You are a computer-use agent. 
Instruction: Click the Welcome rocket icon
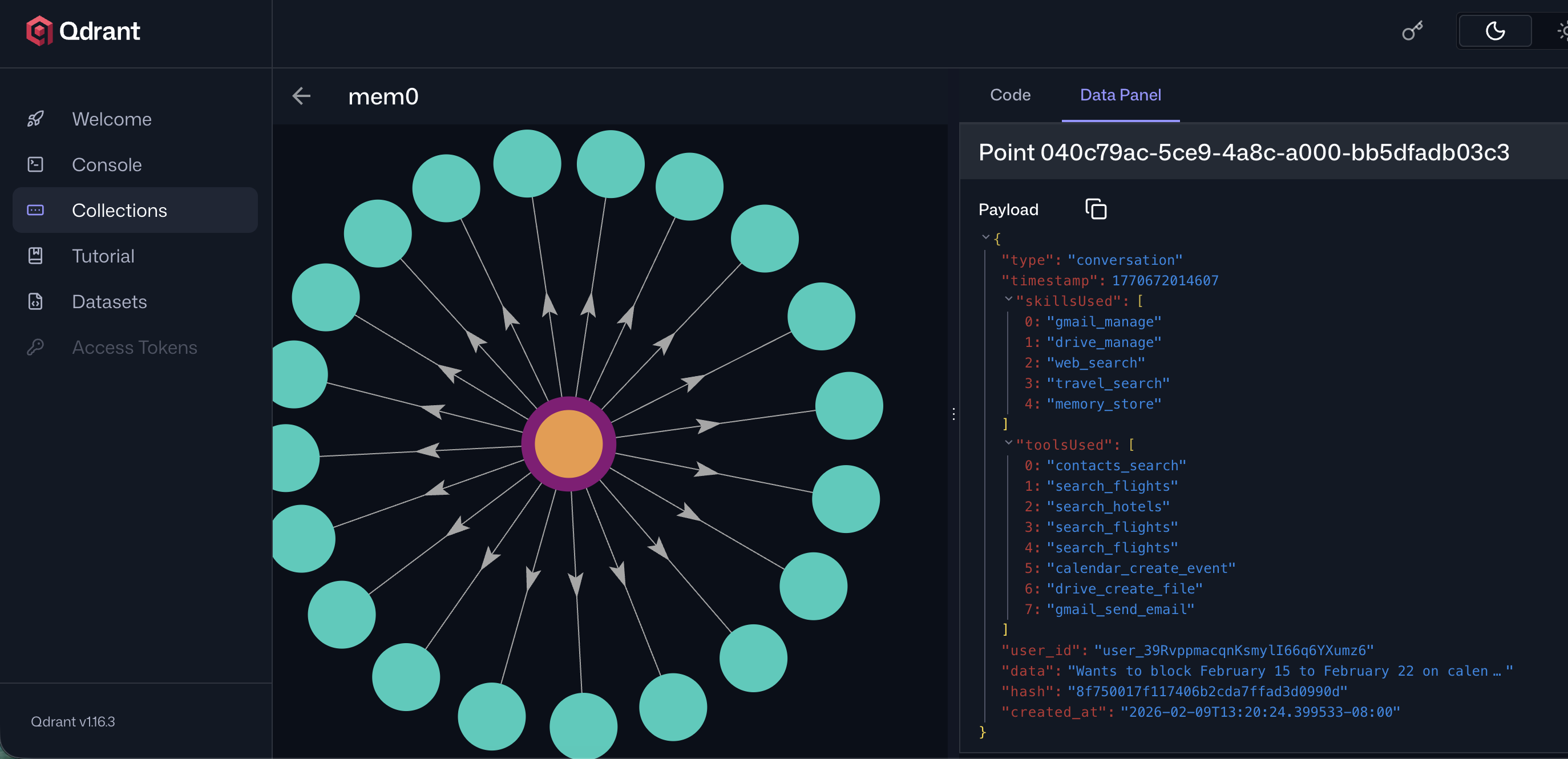[35, 119]
